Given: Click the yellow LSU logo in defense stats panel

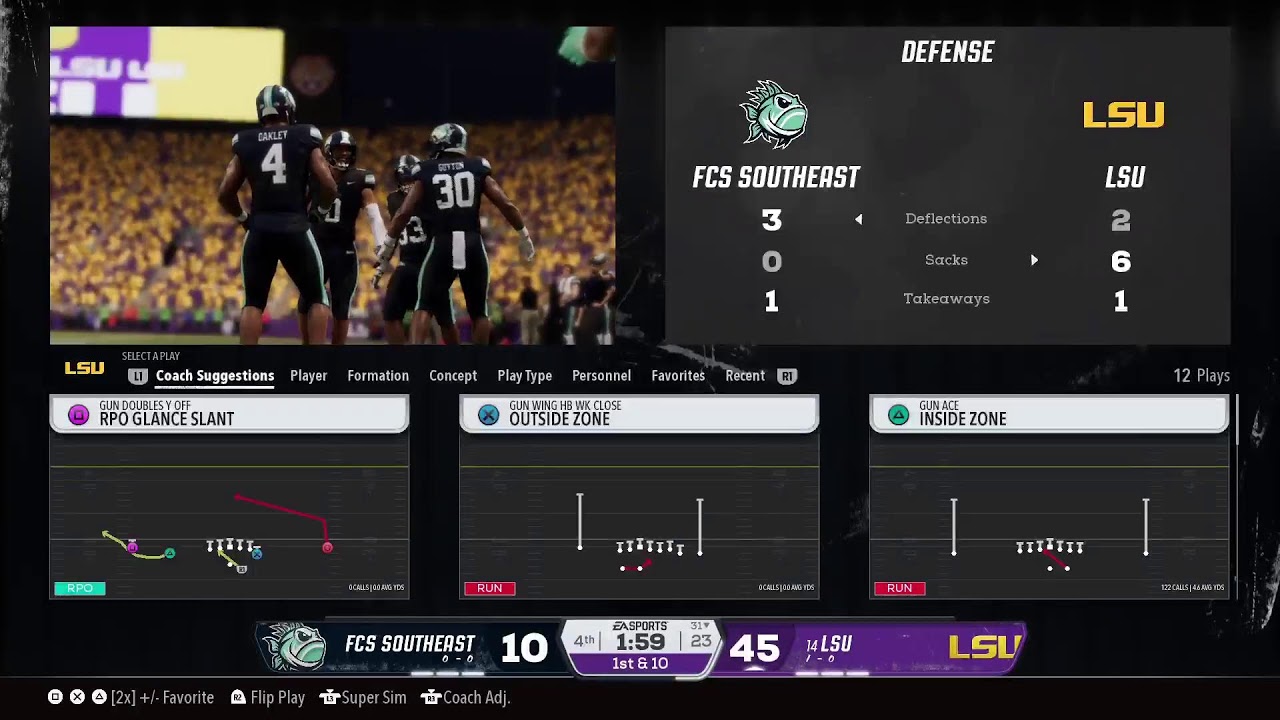Looking at the screenshot, I should pos(1124,115).
